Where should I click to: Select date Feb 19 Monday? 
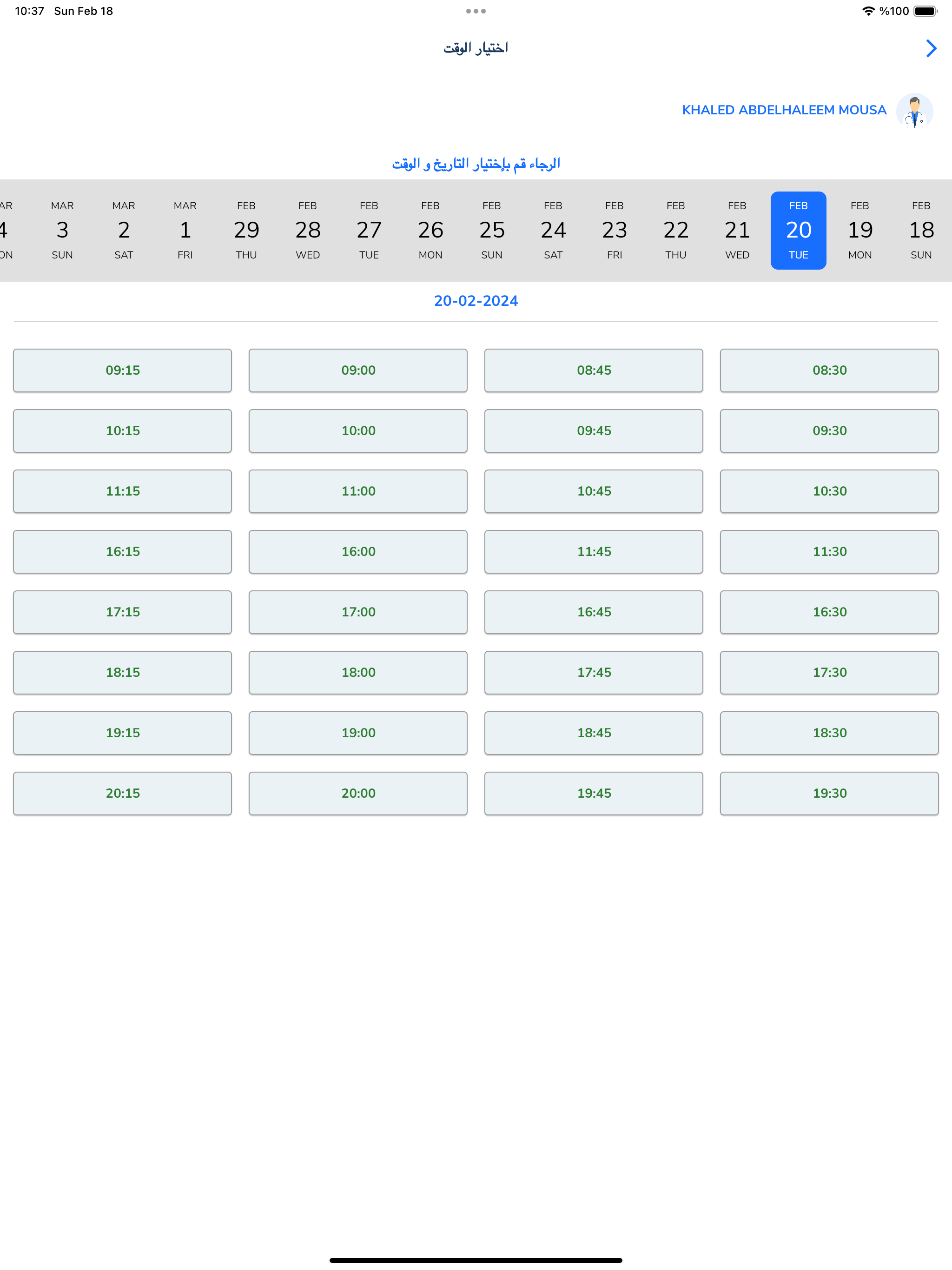pos(859,230)
